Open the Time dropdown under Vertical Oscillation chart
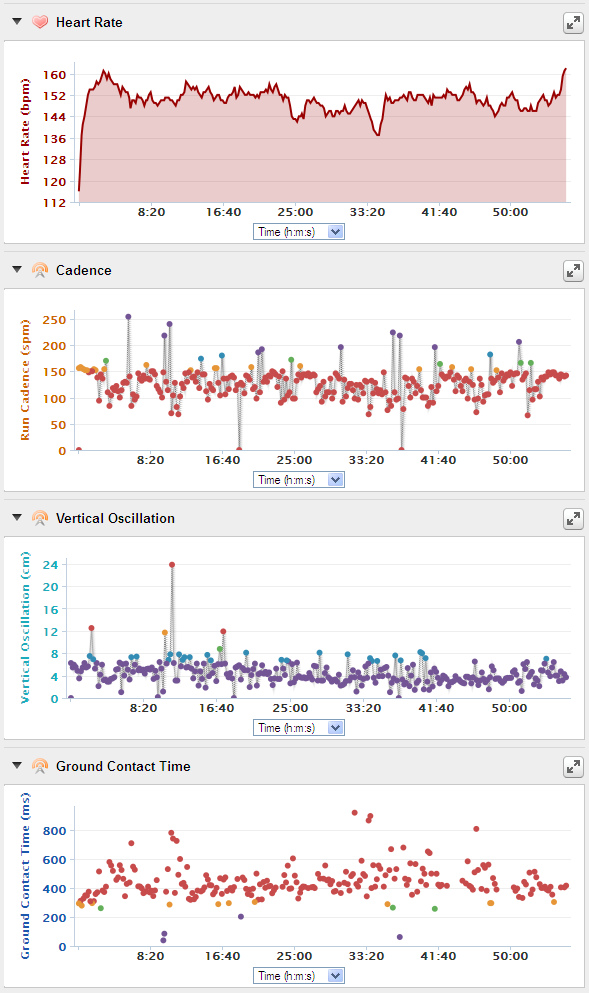This screenshot has width=589, height=993. [298, 728]
